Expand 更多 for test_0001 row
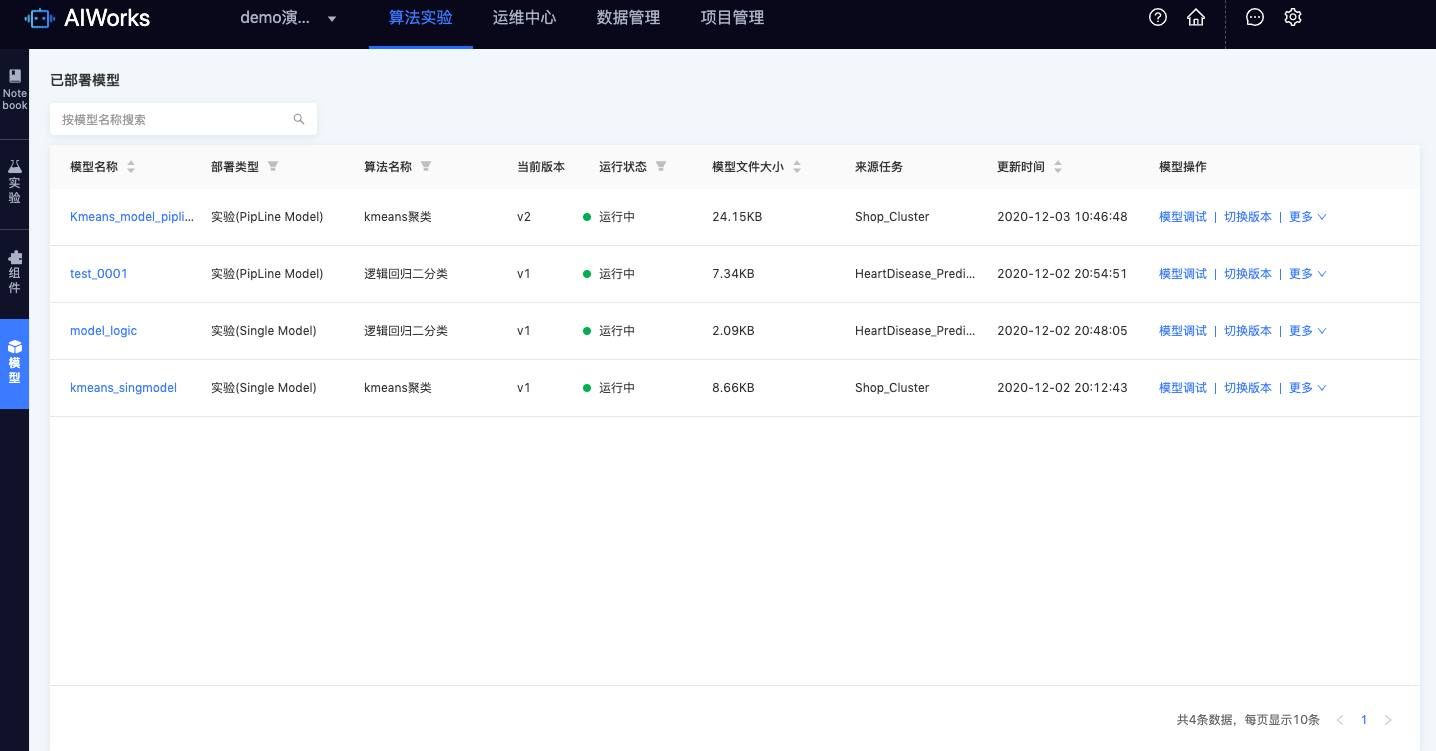 tap(1308, 274)
